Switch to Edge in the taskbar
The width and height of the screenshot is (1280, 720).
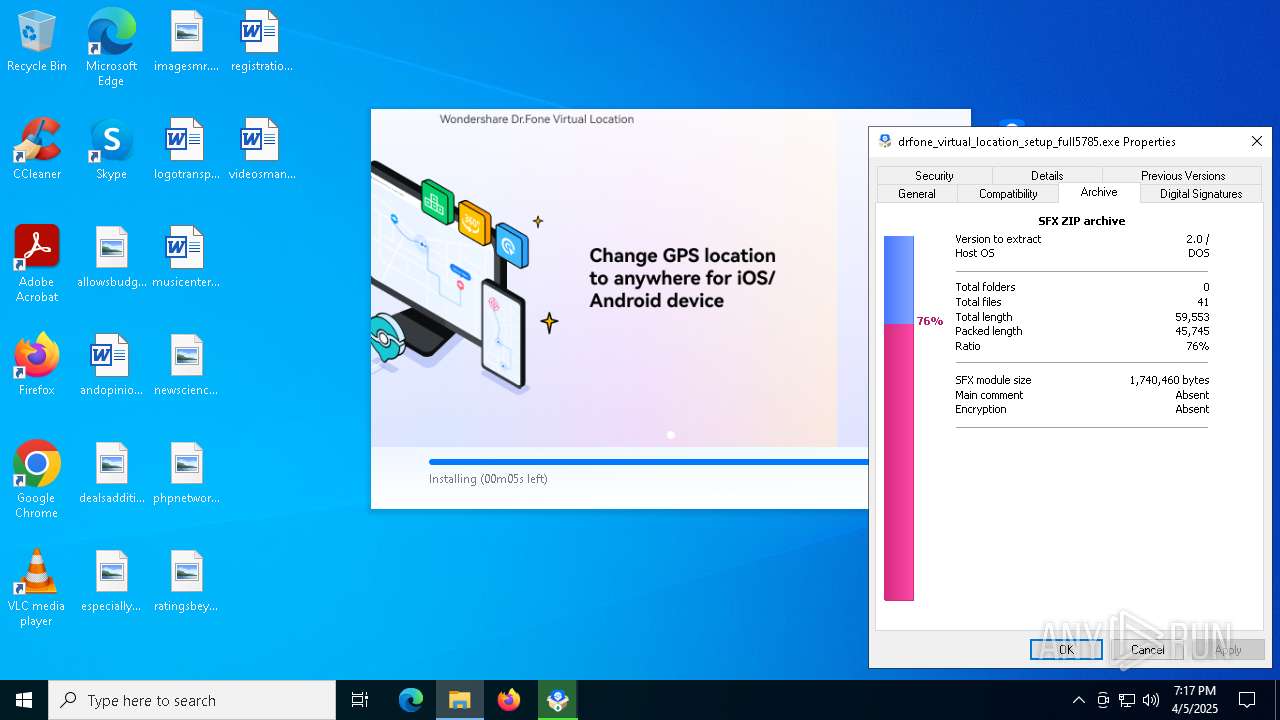click(x=411, y=700)
